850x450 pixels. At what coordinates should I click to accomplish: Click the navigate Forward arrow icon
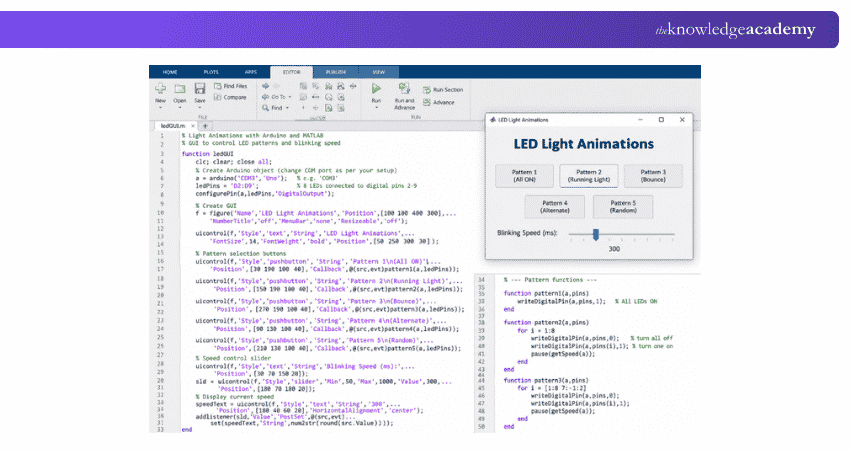click(276, 86)
